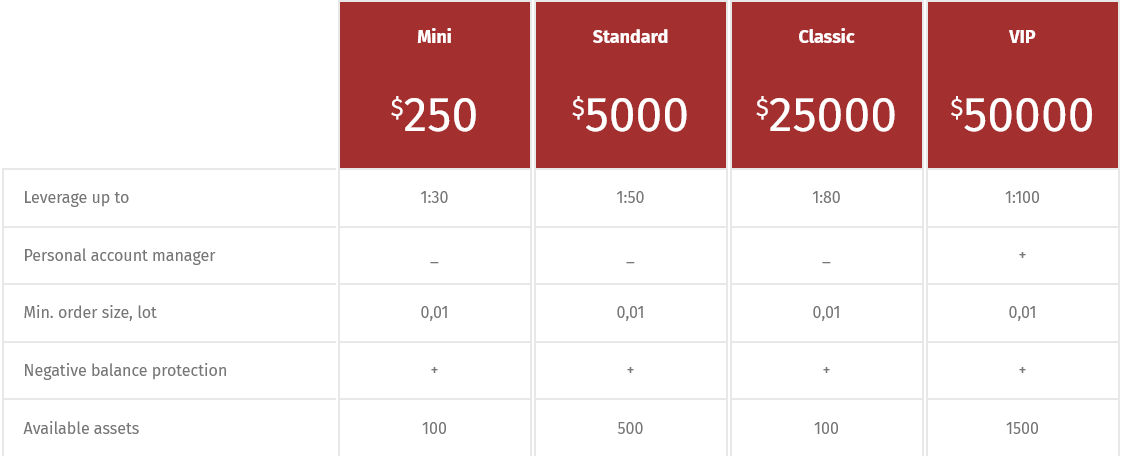The width and height of the screenshot is (1121, 456).
Task: Click the 1:30 leverage value for Mini
Action: [x=435, y=198]
